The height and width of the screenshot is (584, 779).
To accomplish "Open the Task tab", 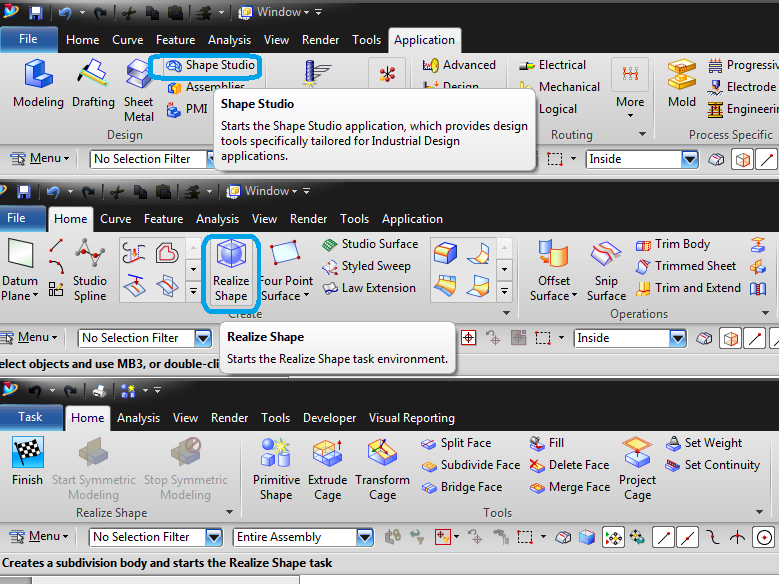I will pyautogui.click(x=31, y=417).
